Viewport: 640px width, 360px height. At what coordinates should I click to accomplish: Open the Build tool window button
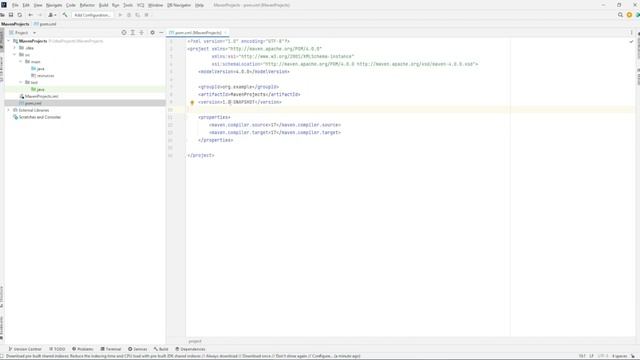[161, 349]
